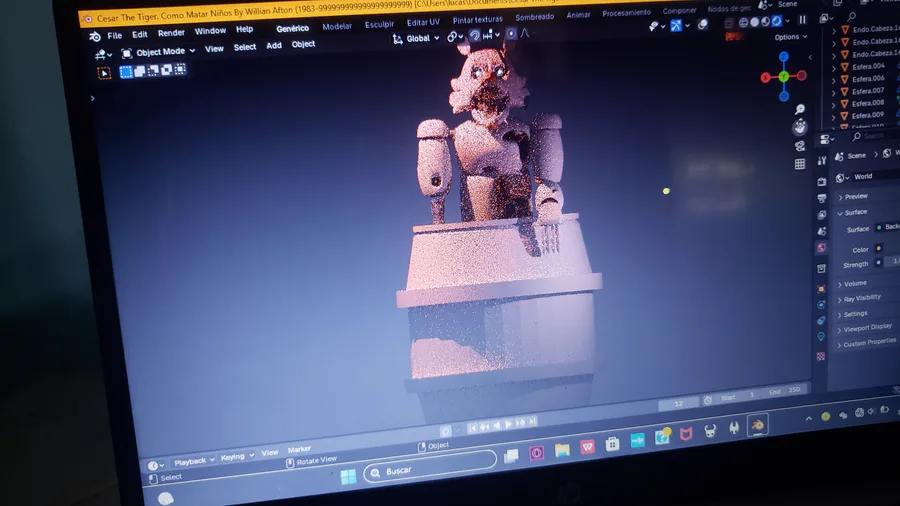This screenshot has height=506, width=900.
Task: Switch to the Esculpir workspace tab
Action: pos(379,25)
